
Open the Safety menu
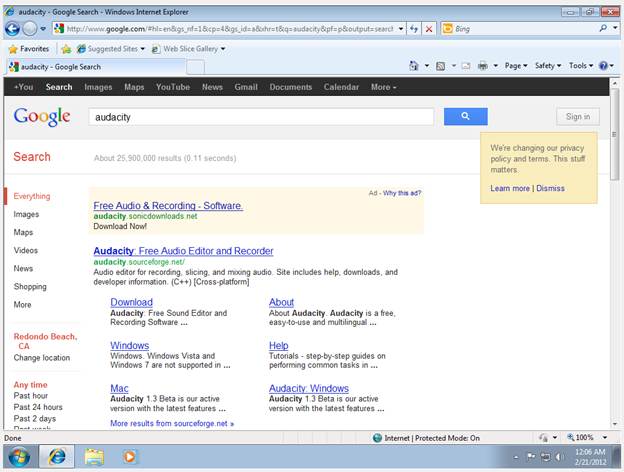coord(548,66)
